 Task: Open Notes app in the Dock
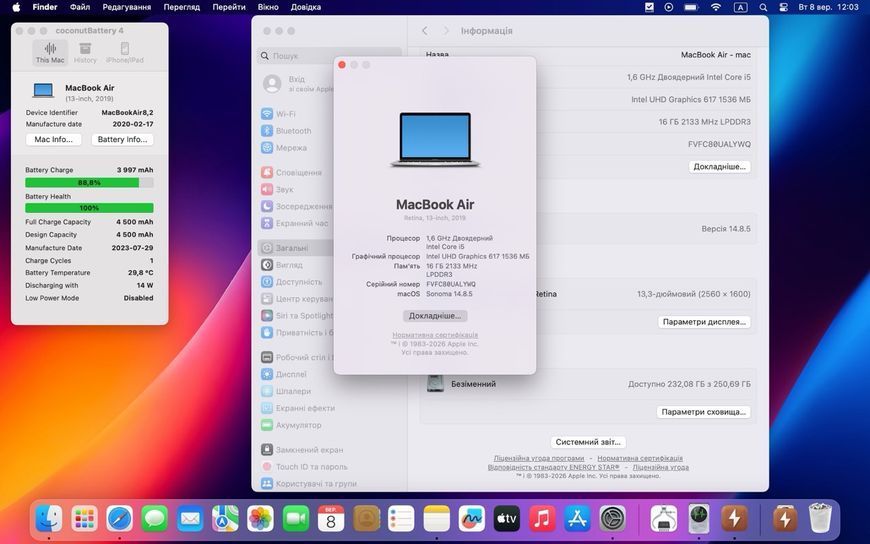pos(437,520)
